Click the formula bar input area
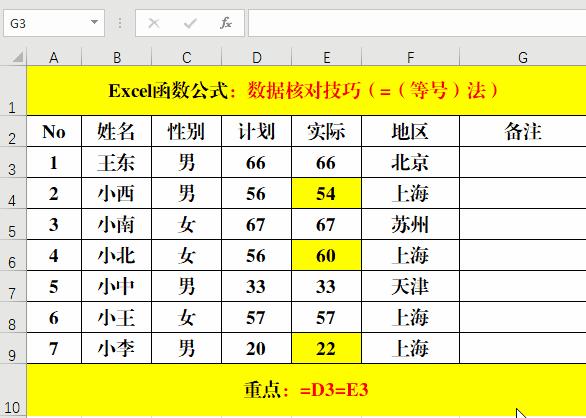Viewport: 586px width, 418px height. [417, 23]
